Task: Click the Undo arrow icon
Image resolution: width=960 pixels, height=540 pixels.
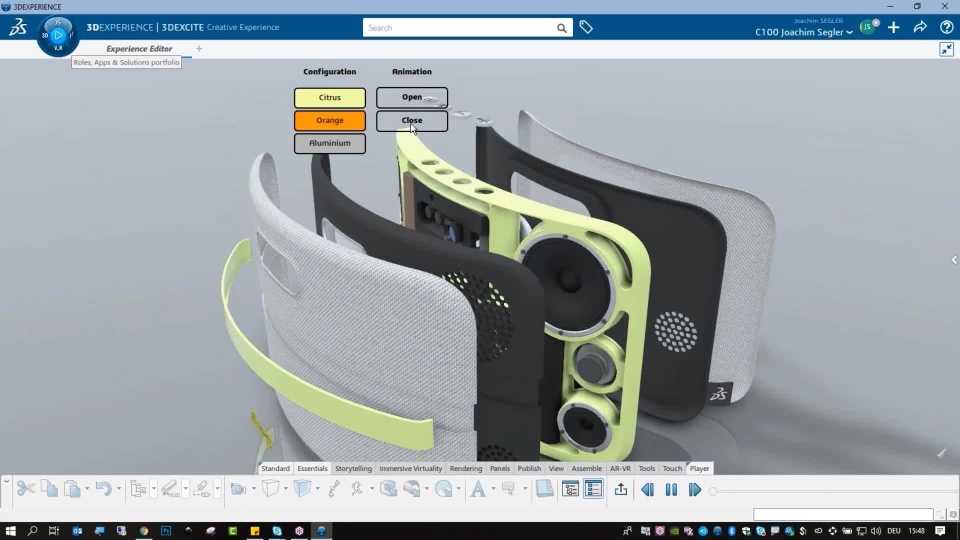Action: (x=103, y=489)
